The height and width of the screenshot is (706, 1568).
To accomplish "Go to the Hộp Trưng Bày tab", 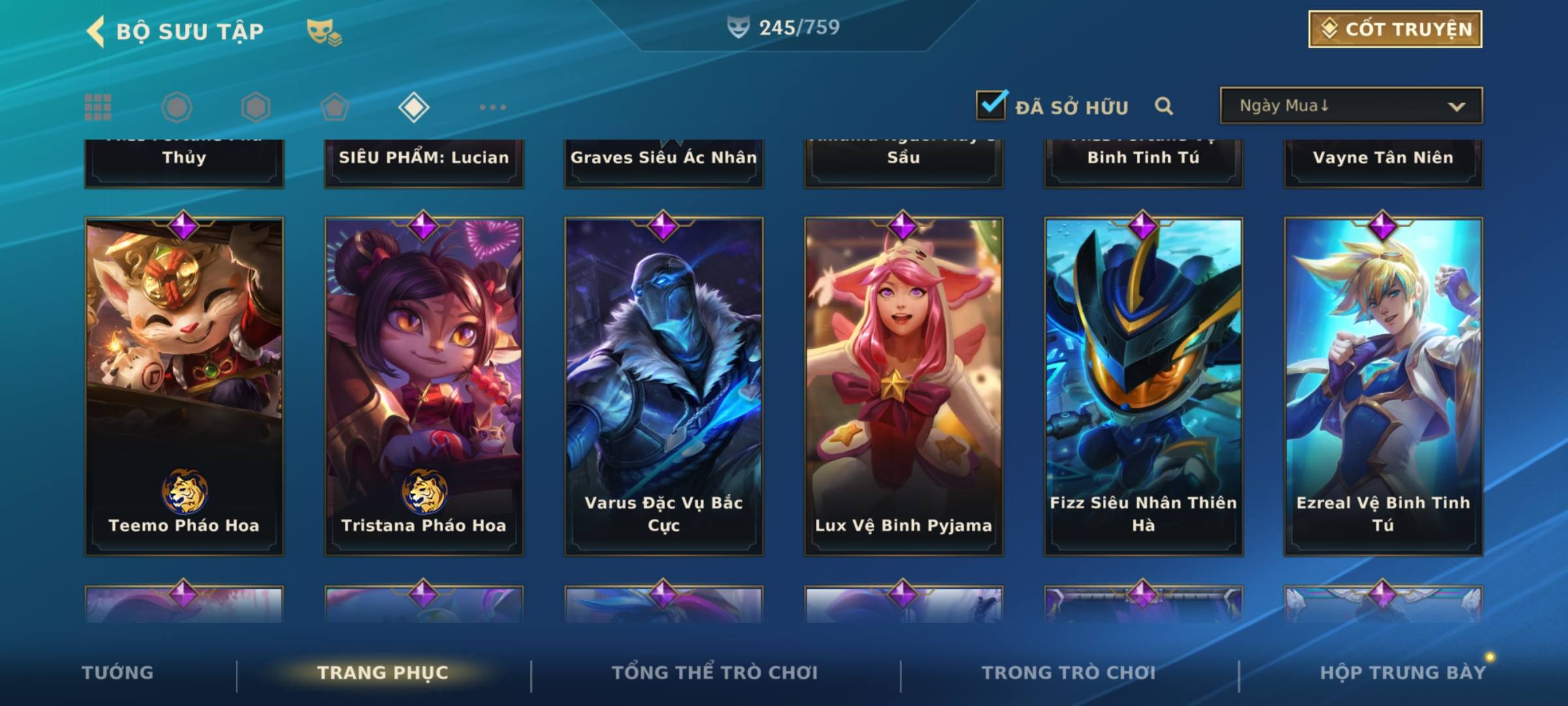I will pos(1403,673).
